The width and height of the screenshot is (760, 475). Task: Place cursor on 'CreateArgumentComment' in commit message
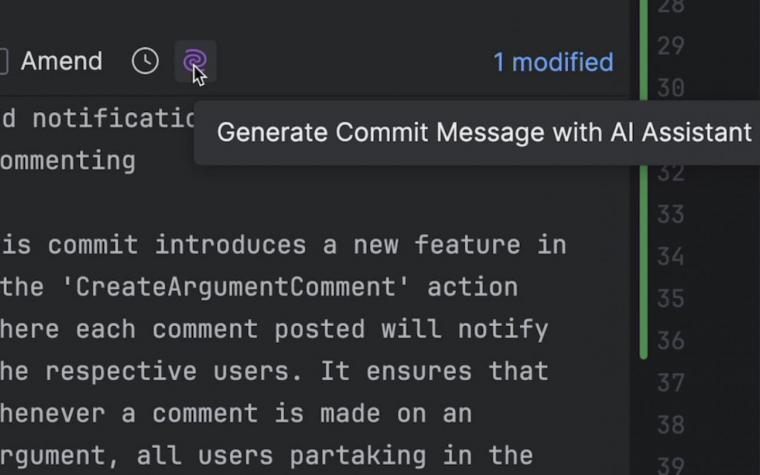tap(236, 287)
